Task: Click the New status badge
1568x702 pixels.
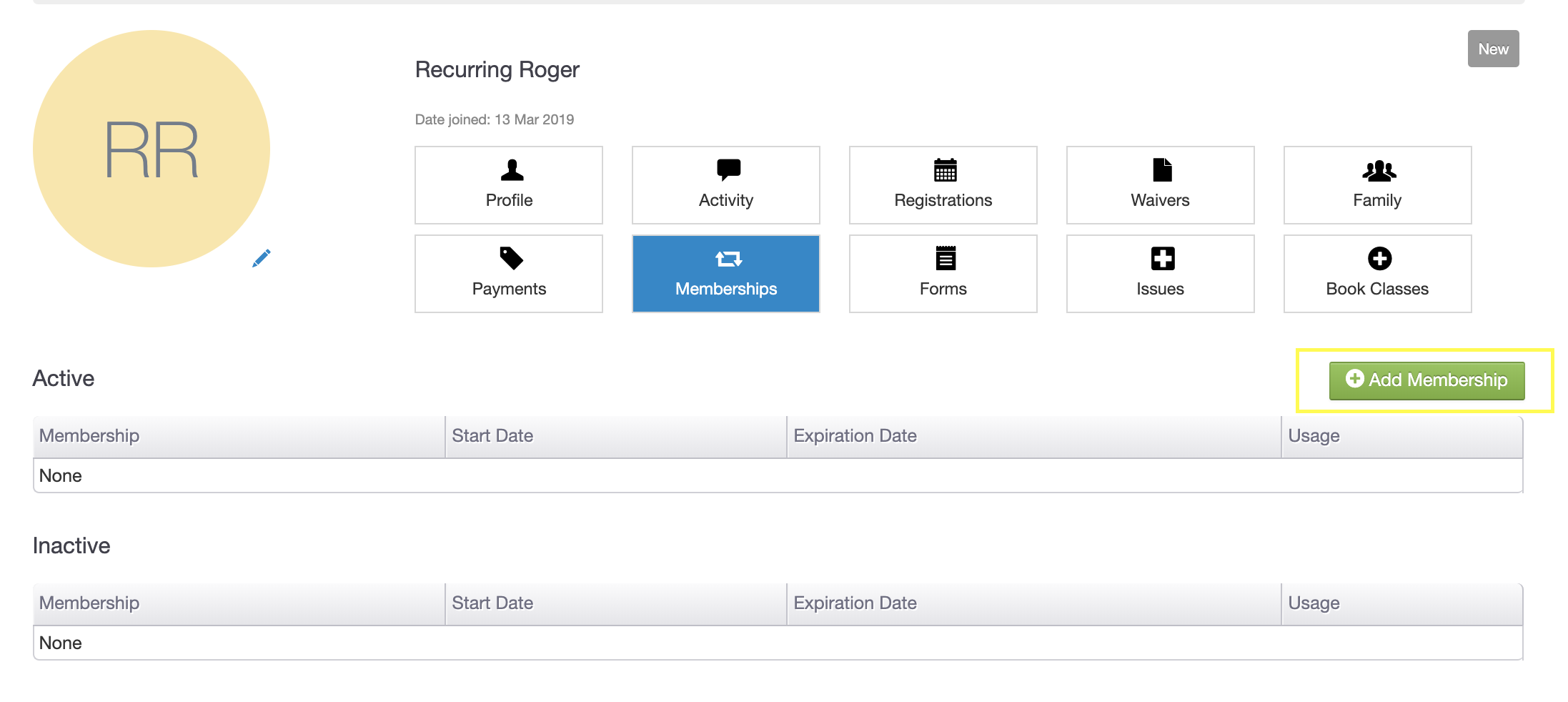Action: click(x=1493, y=49)
